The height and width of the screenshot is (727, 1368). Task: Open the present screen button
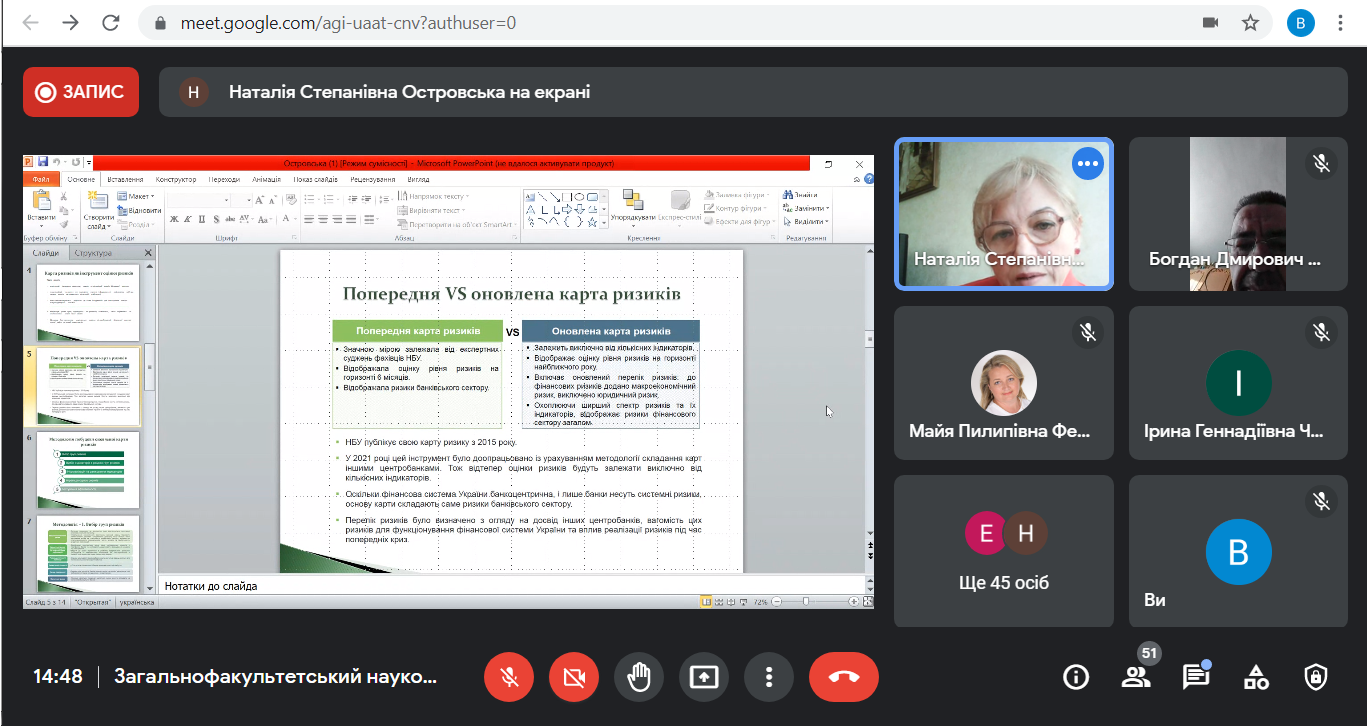(x=704, y=677)
